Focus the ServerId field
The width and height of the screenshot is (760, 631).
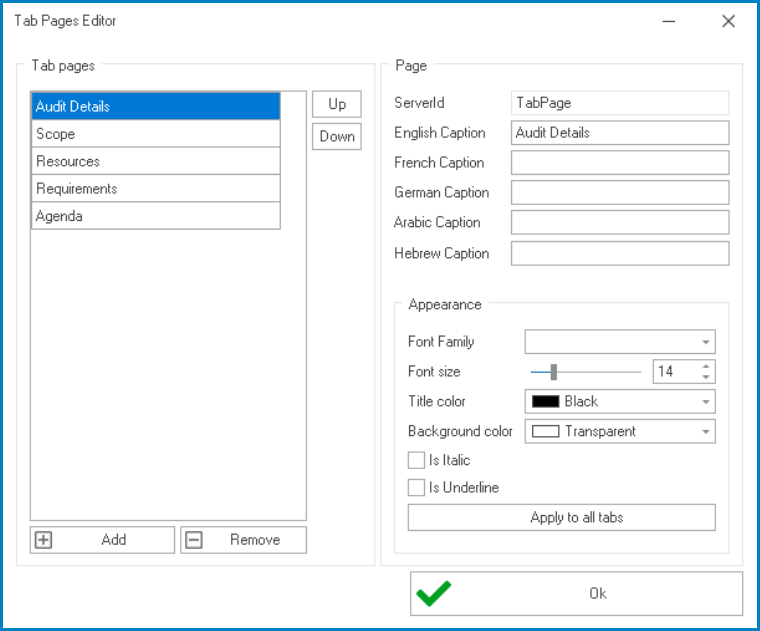pos(620,103)
